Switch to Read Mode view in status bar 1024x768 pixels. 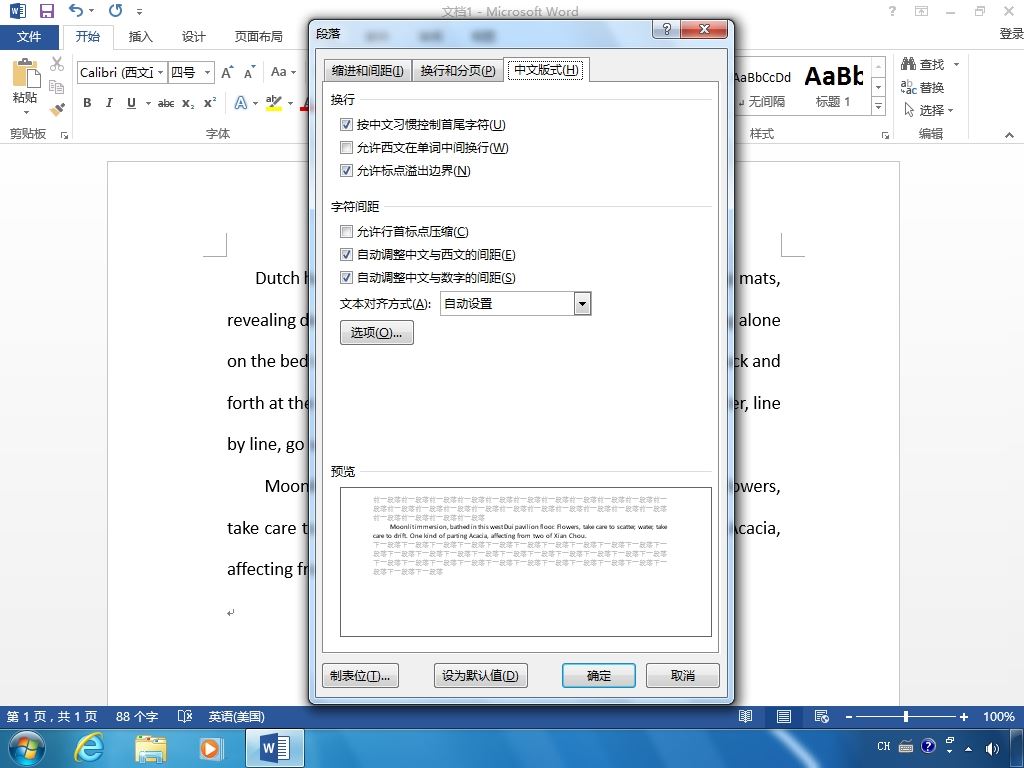coord(746,716)
